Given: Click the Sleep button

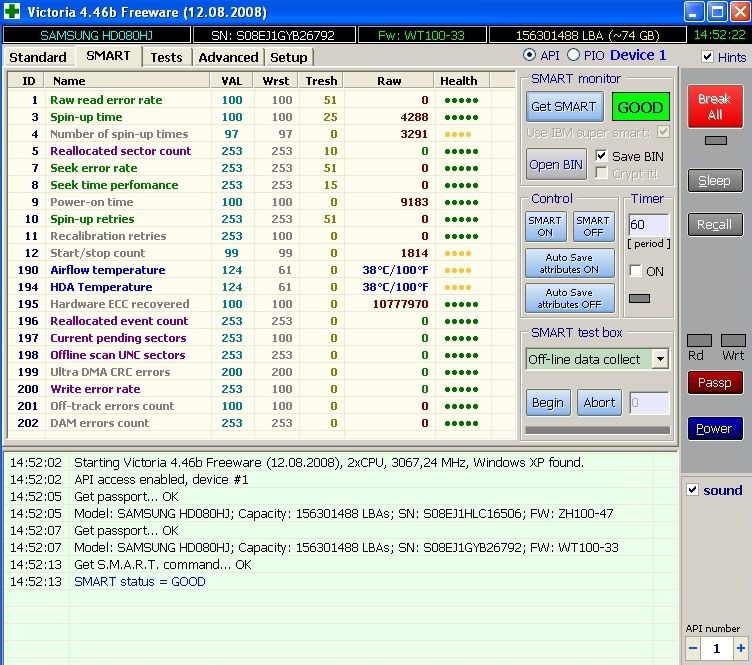Looking at the screenshot, I should click(x=715, y=181).
